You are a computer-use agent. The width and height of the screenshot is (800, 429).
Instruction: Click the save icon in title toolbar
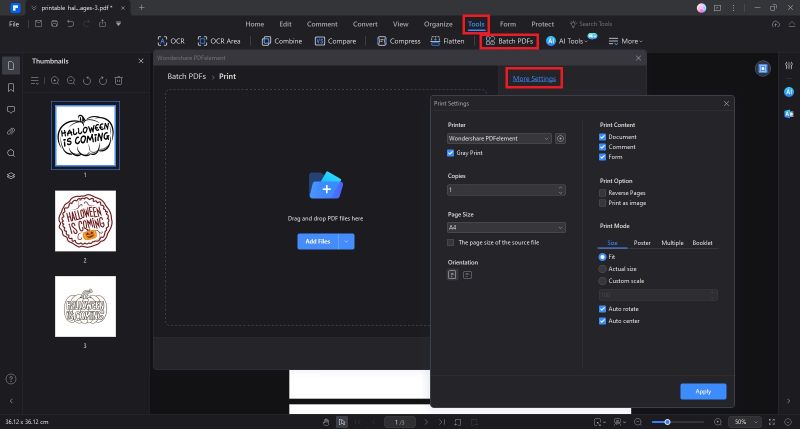click(38, 23)
